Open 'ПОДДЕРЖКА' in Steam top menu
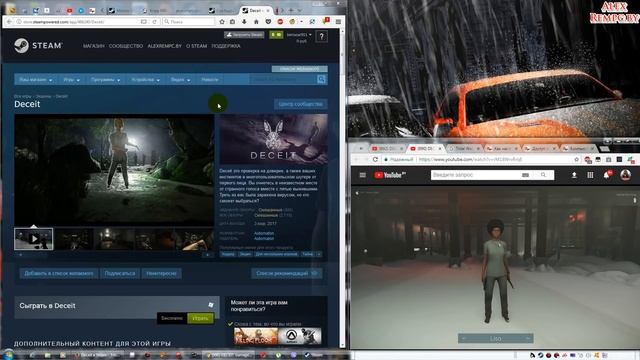Viewport: 640px width, 360px height. (226, 46)
